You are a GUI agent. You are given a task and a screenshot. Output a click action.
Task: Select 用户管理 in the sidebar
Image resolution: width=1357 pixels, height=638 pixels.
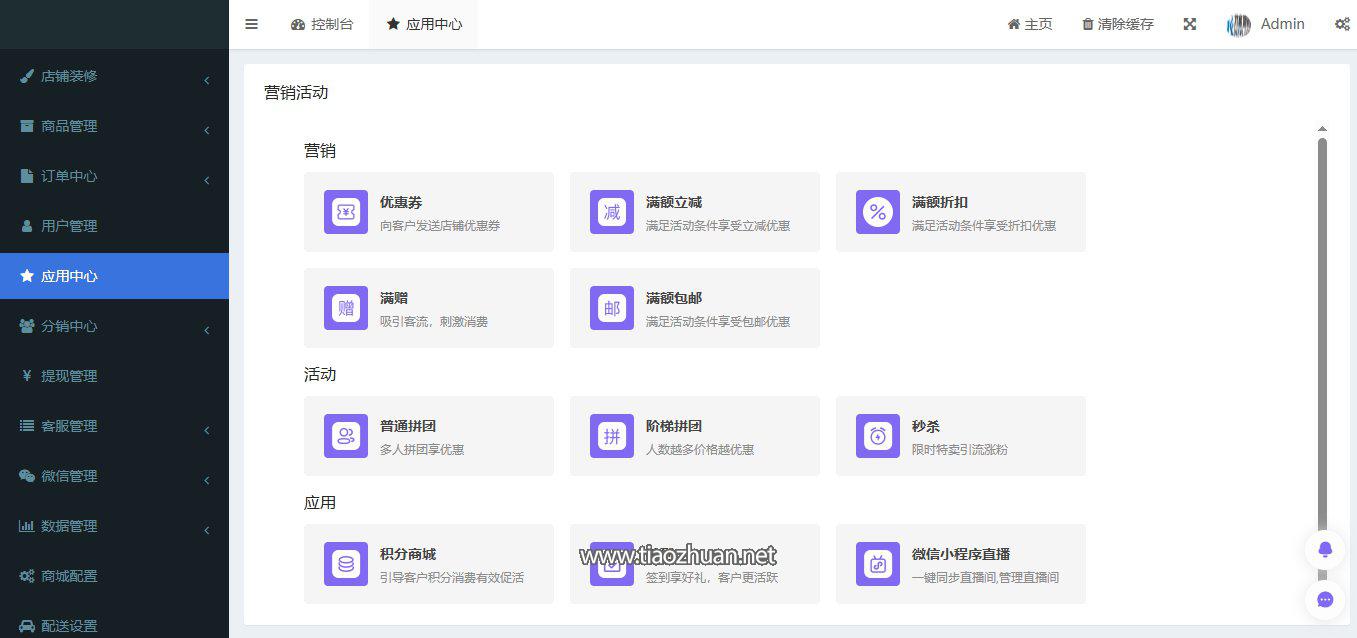click(x=69, y=226)
